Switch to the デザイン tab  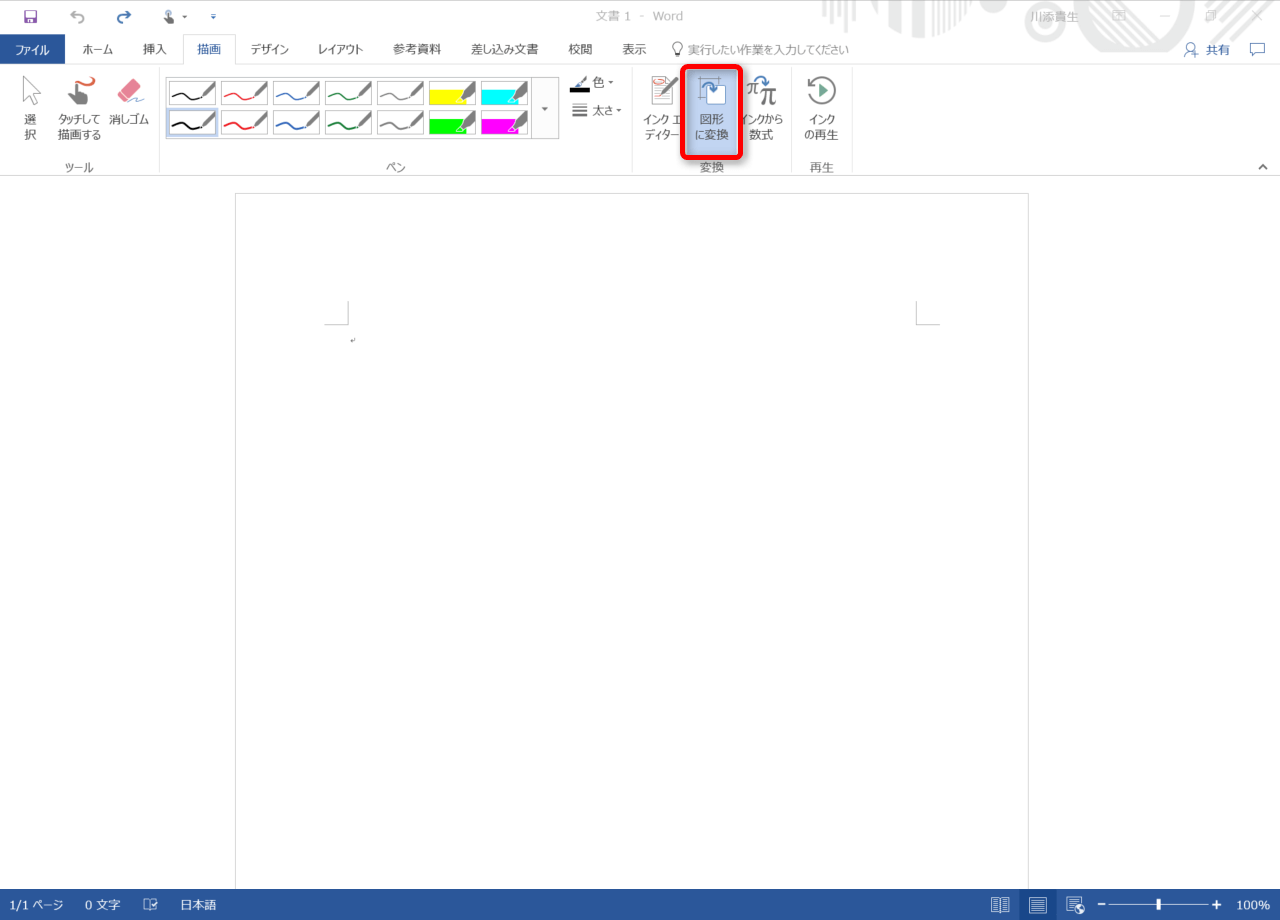coord(270,49)
